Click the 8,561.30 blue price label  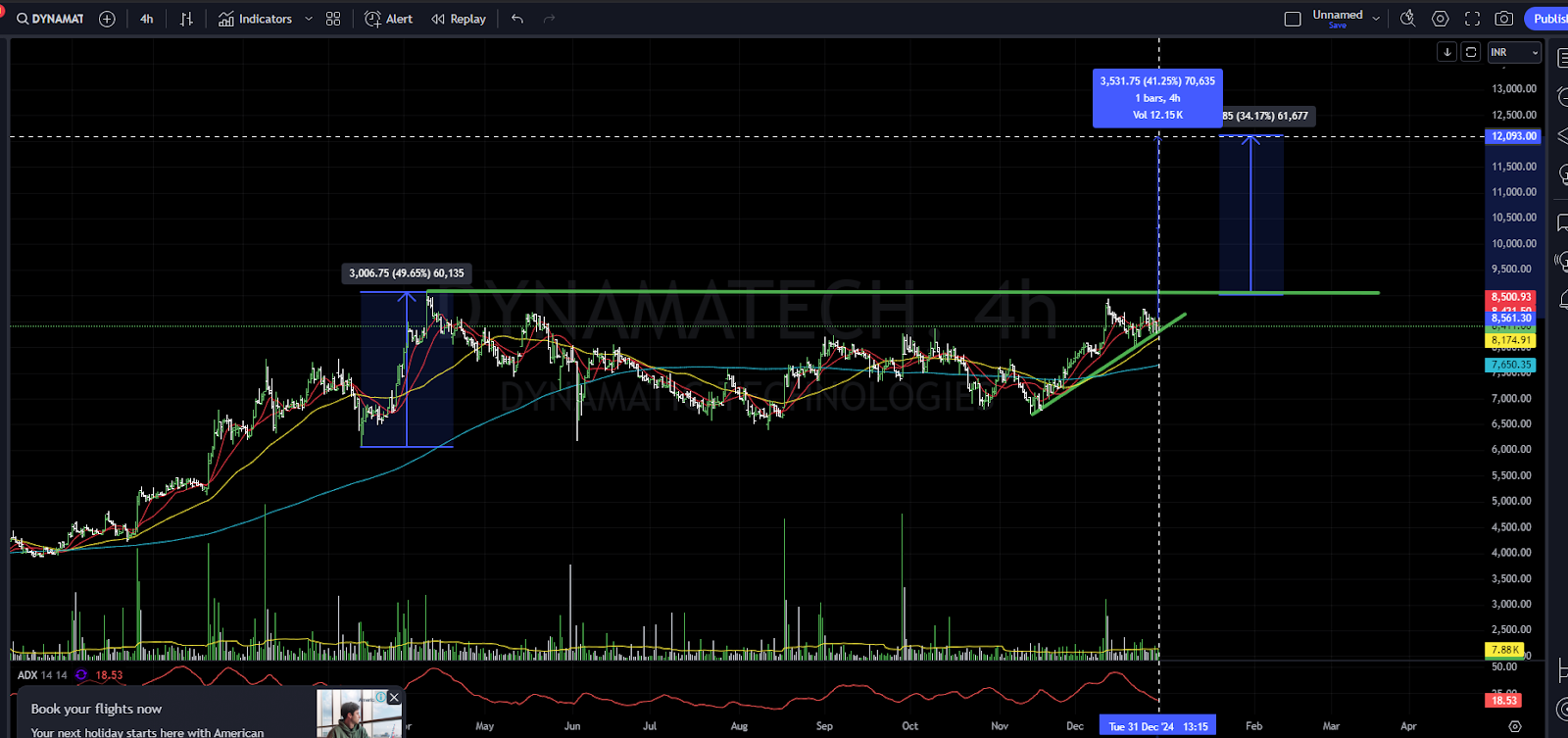pos(1511,319)
